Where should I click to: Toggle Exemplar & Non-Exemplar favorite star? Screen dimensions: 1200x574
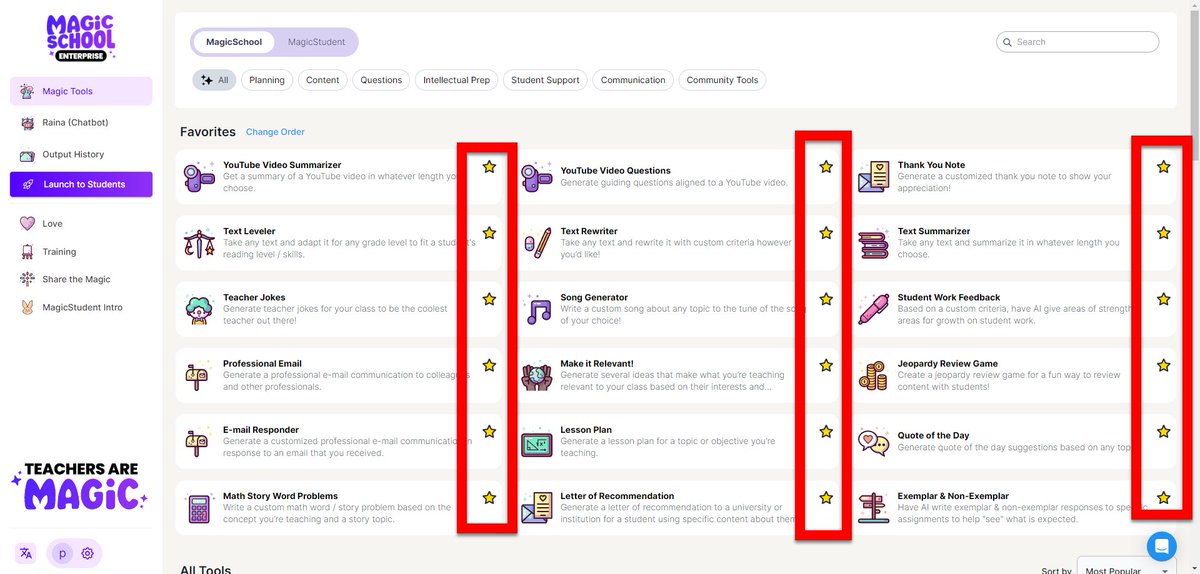coord(1163,498)
